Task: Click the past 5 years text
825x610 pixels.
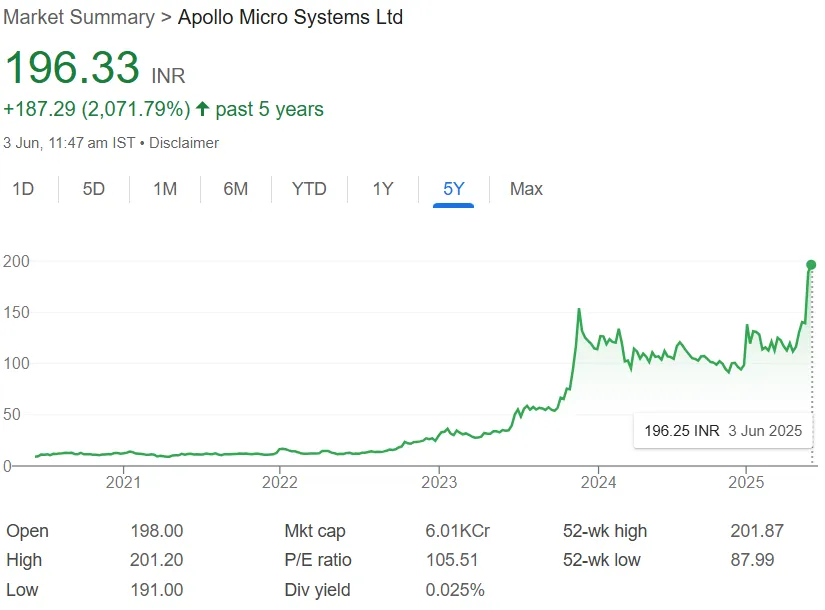Action: tap(269, 109)
